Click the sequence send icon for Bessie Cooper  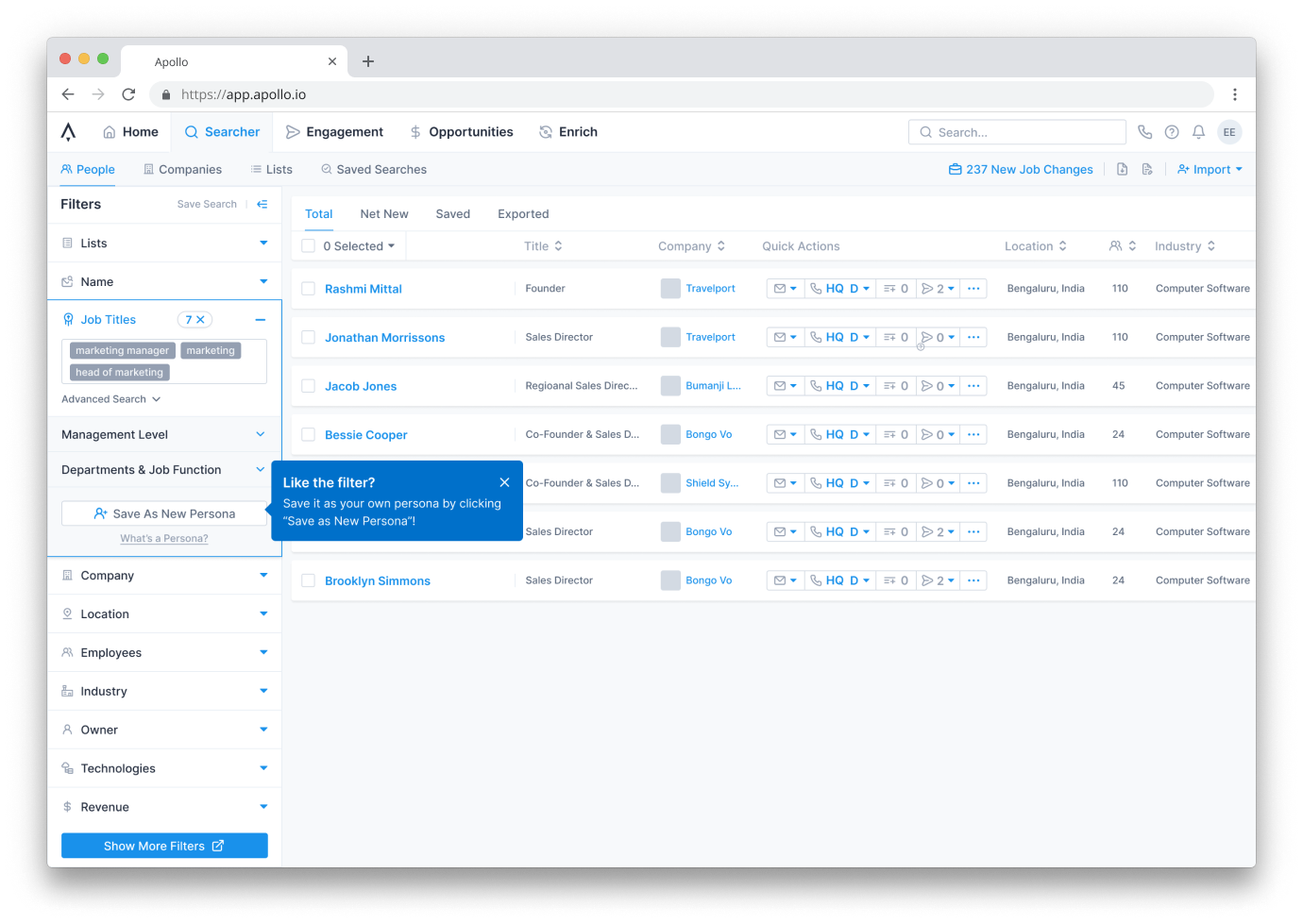[927, 435]
